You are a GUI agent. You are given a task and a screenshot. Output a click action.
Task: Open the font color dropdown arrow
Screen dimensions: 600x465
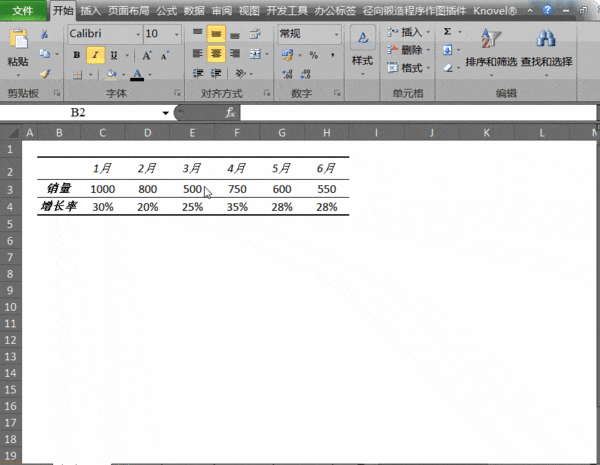point(150,74)
